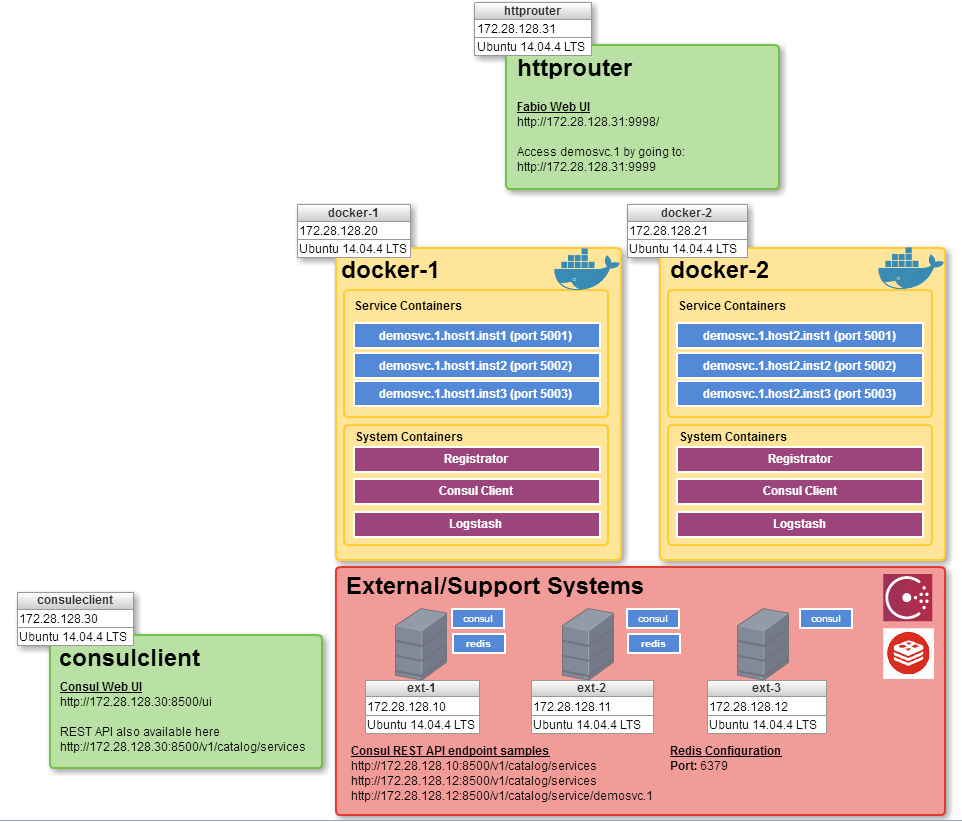This screenshot has width=962, height=822.
Task: Click System Containers label in docker-2
Action: [733, 437]
